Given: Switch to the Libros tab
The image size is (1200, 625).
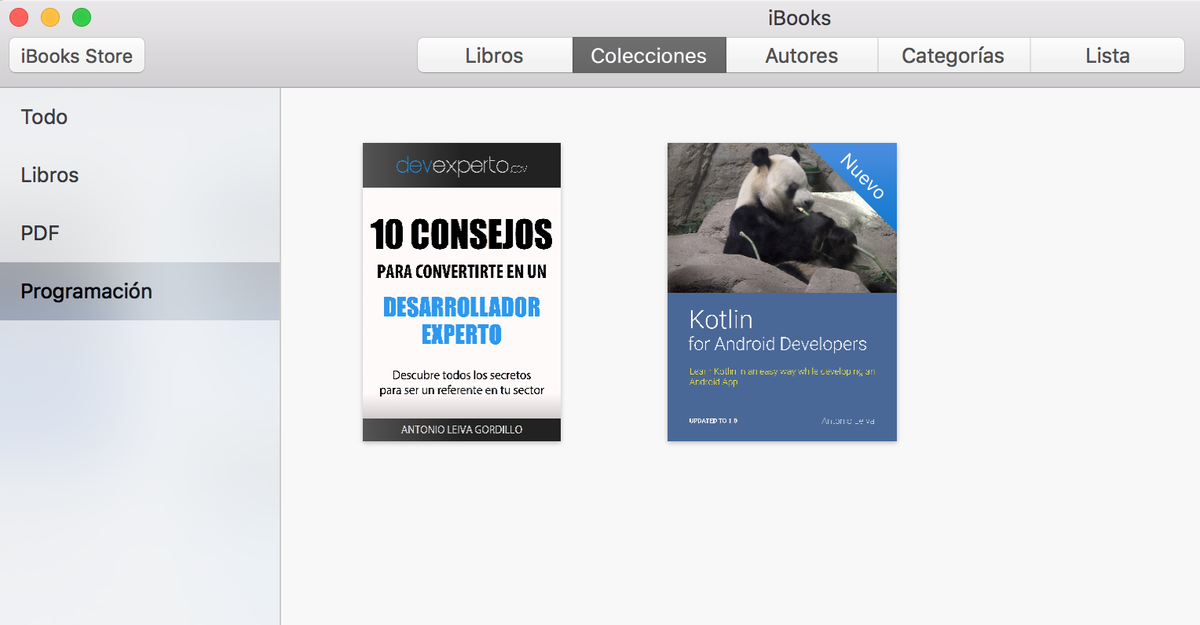Looking at the screenshot, I should [x=494, y=56].
